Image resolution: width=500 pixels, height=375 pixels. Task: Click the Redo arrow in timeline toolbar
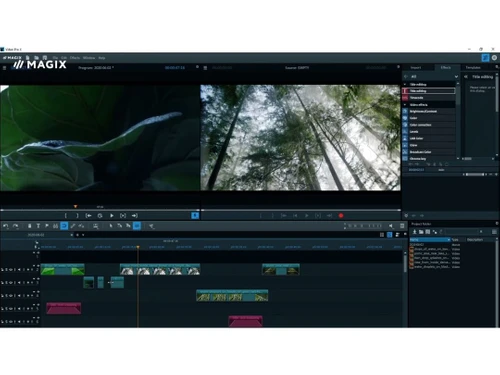click(15, 226)
